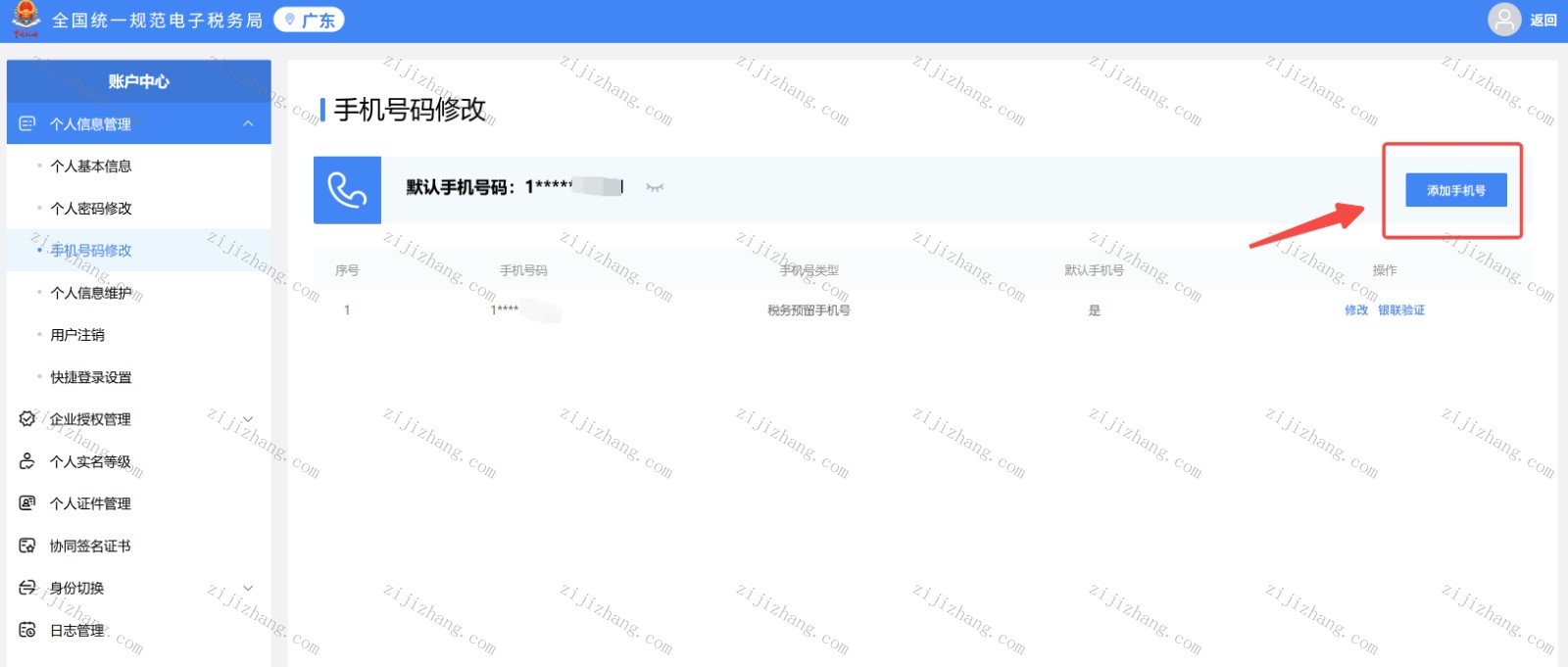Expand the 身份切换 chevron
This screenshot has width=1568, height=667.
click(x=248, y=588)
